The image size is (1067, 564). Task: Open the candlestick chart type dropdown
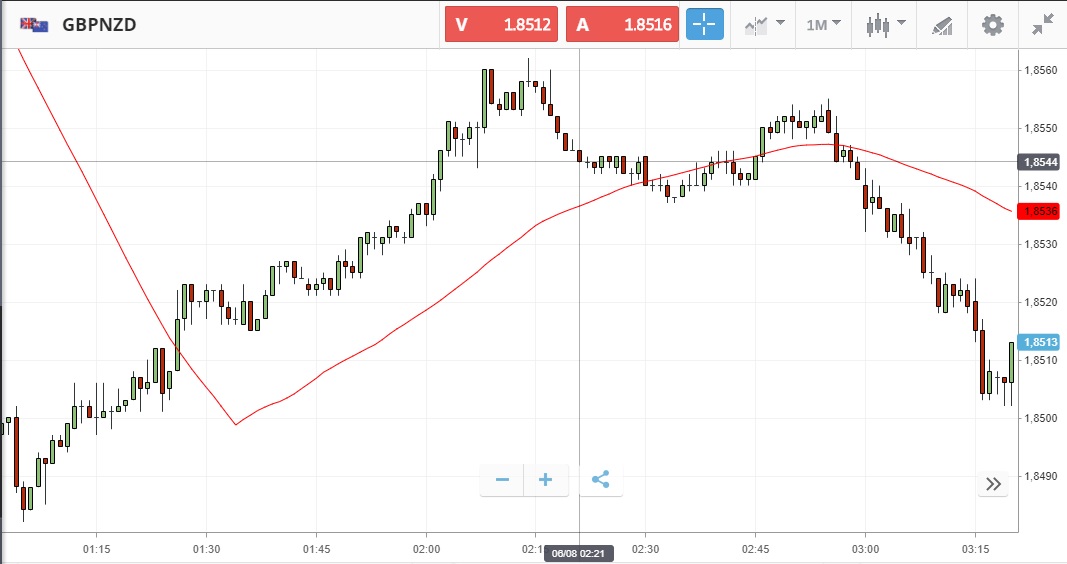tap(885, 25)
